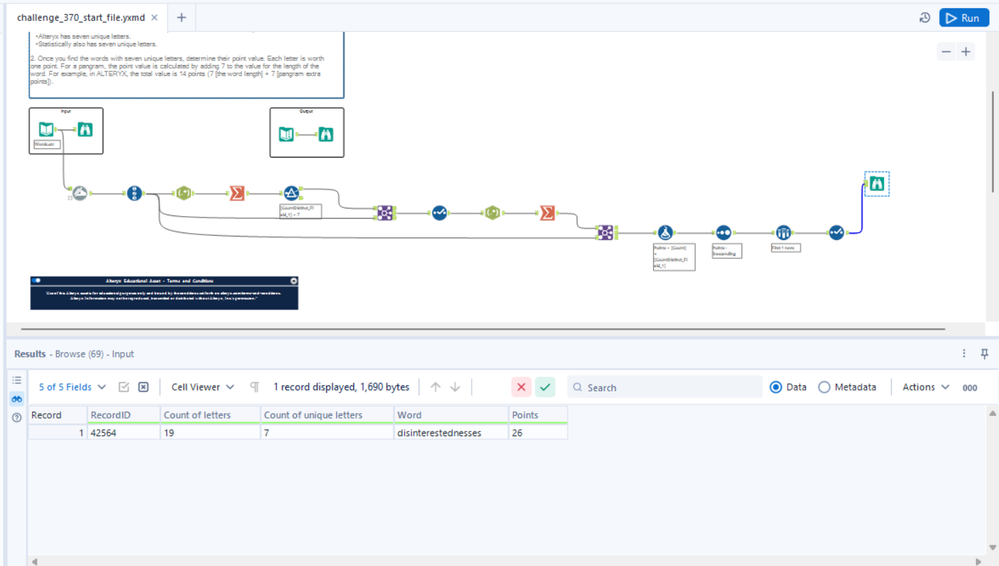Viewport: 999px width, 566px height.
Task: Run the workflow
Action: tap(963, 18)
